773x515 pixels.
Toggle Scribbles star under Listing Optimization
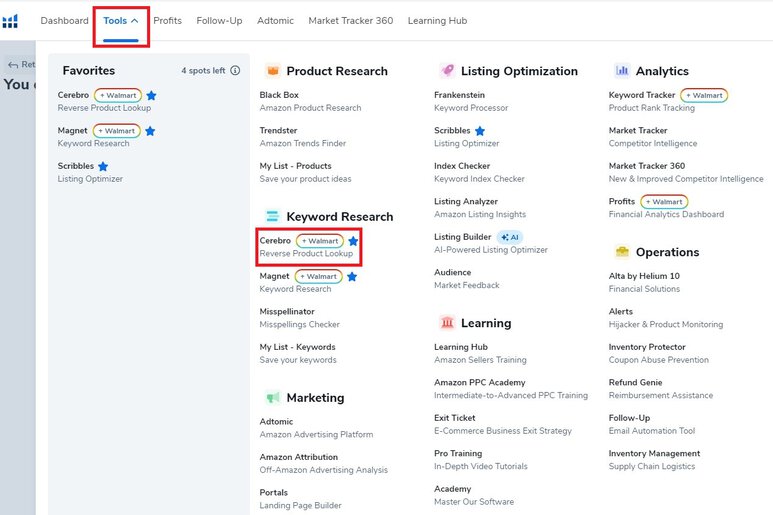[480, 131]
